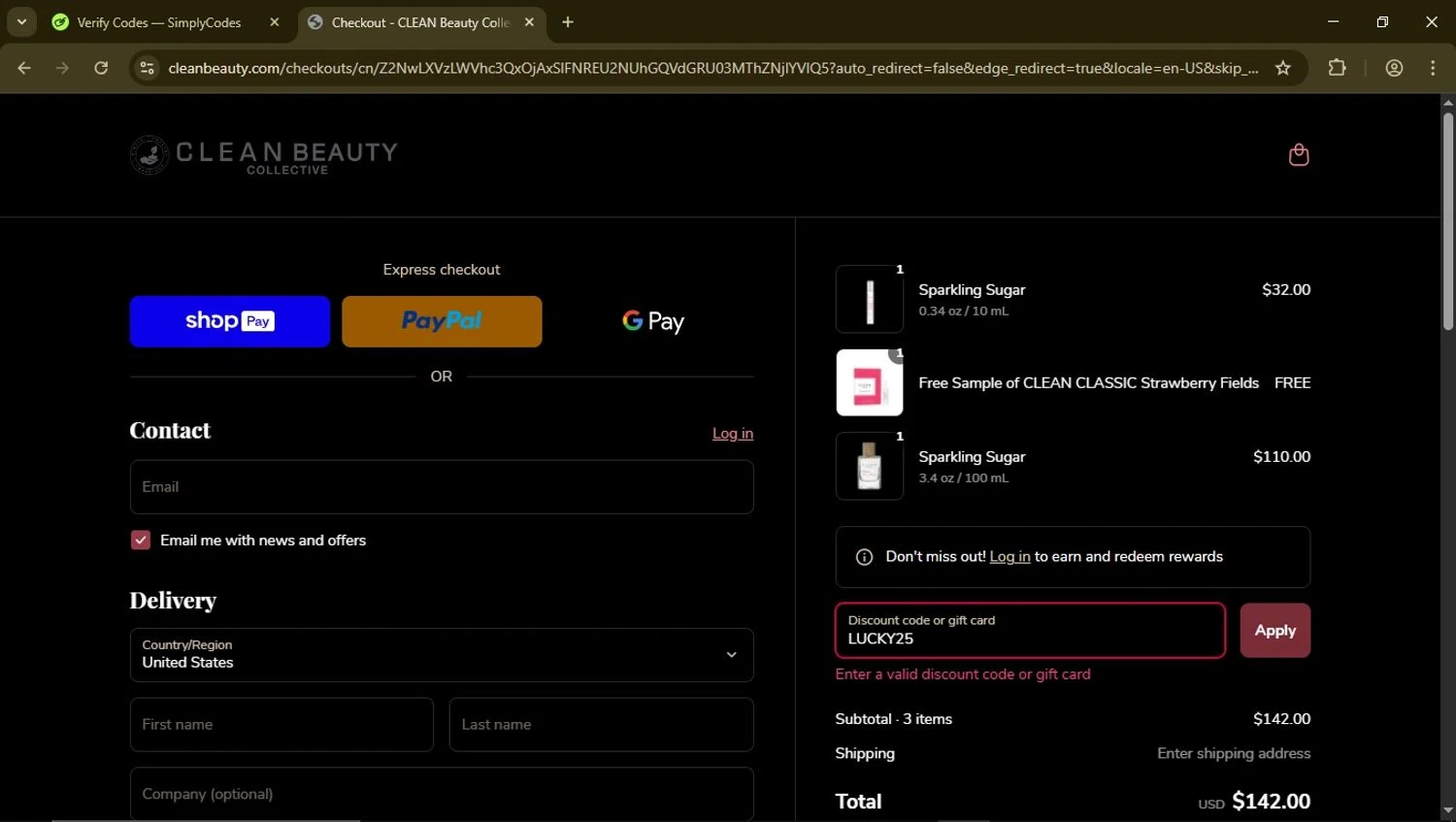Open the tab search dropdown arrow
Viewport: 1456px width, 822px height.
click(21, 21)
